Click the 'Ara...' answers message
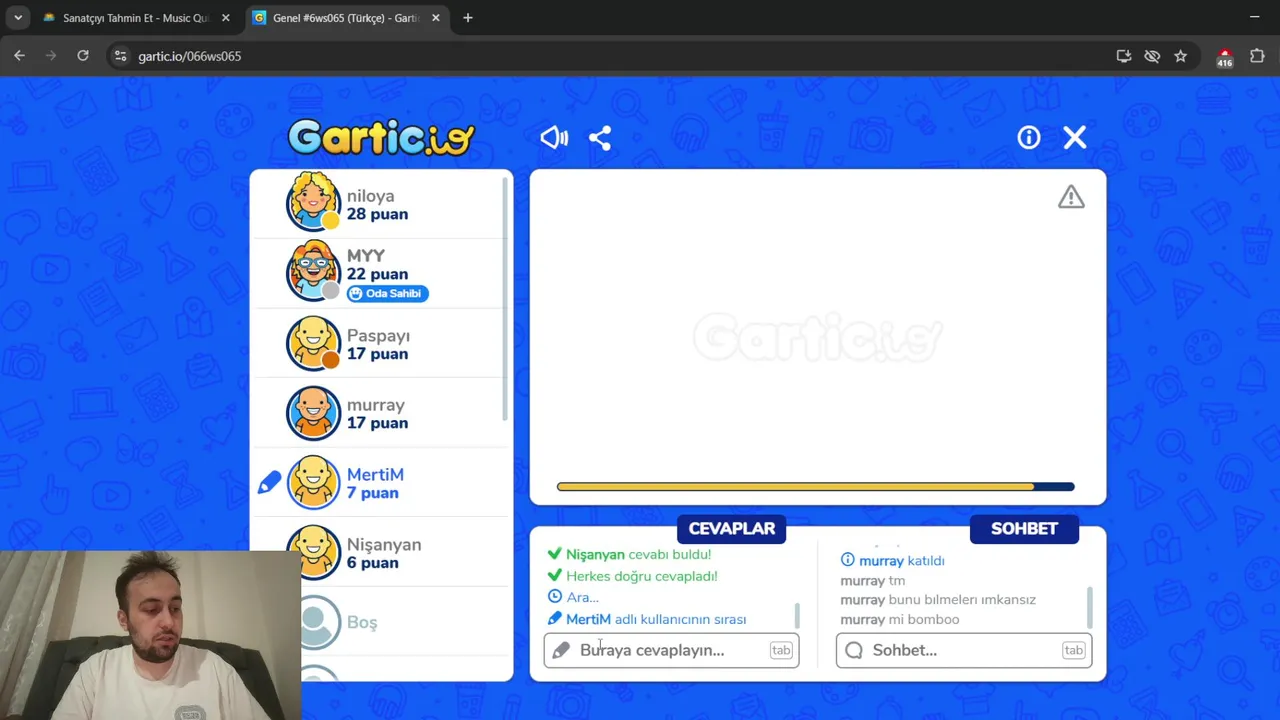This screenshot has width=1280, height=720. (582, 597)
